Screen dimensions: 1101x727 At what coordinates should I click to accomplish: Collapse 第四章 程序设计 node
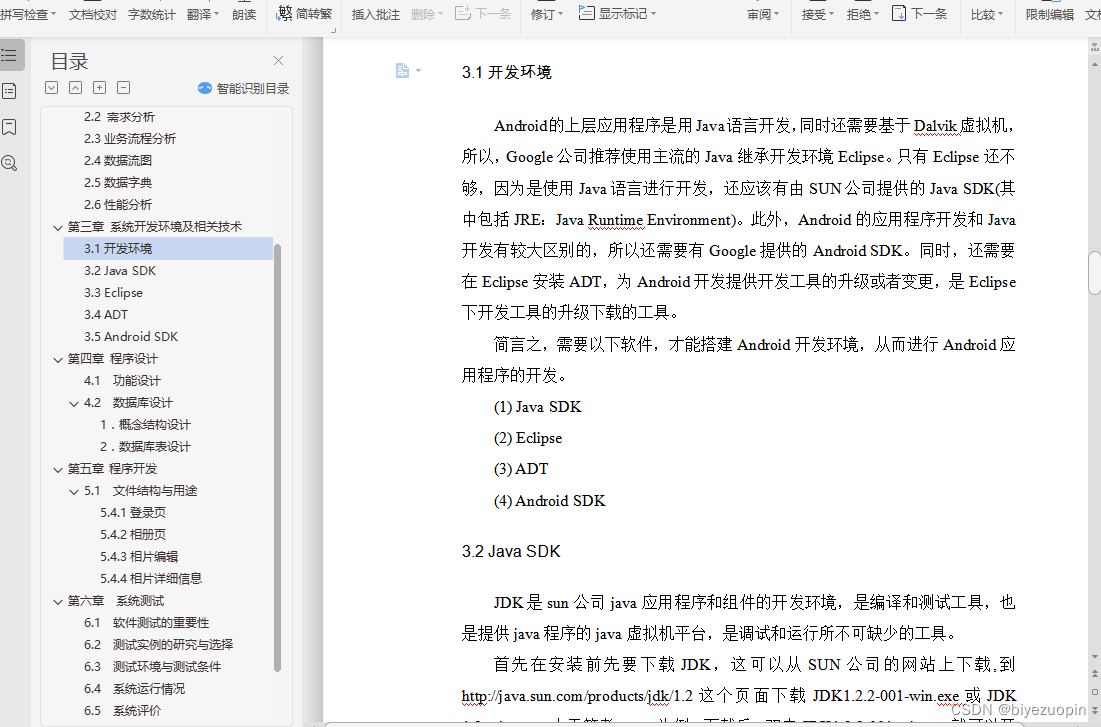pyautogui.click(x=58, y=359)
